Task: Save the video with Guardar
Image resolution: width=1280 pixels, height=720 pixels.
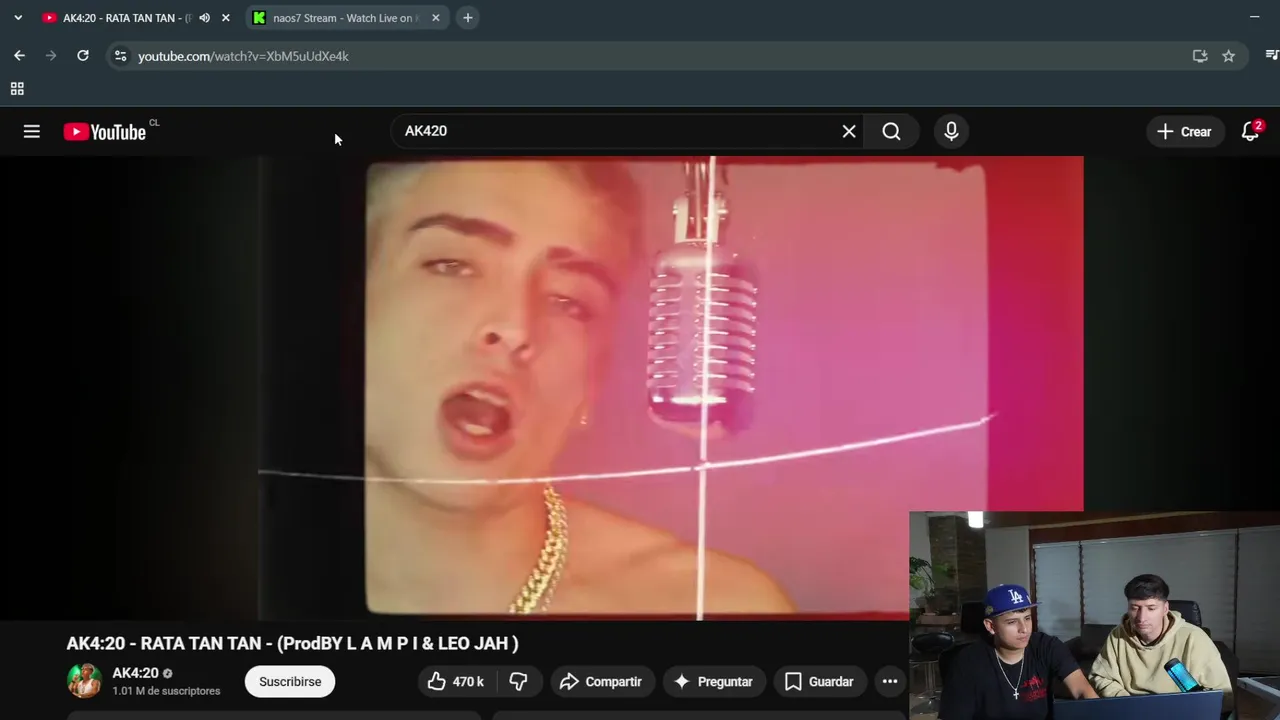Action: coord(819,681)
